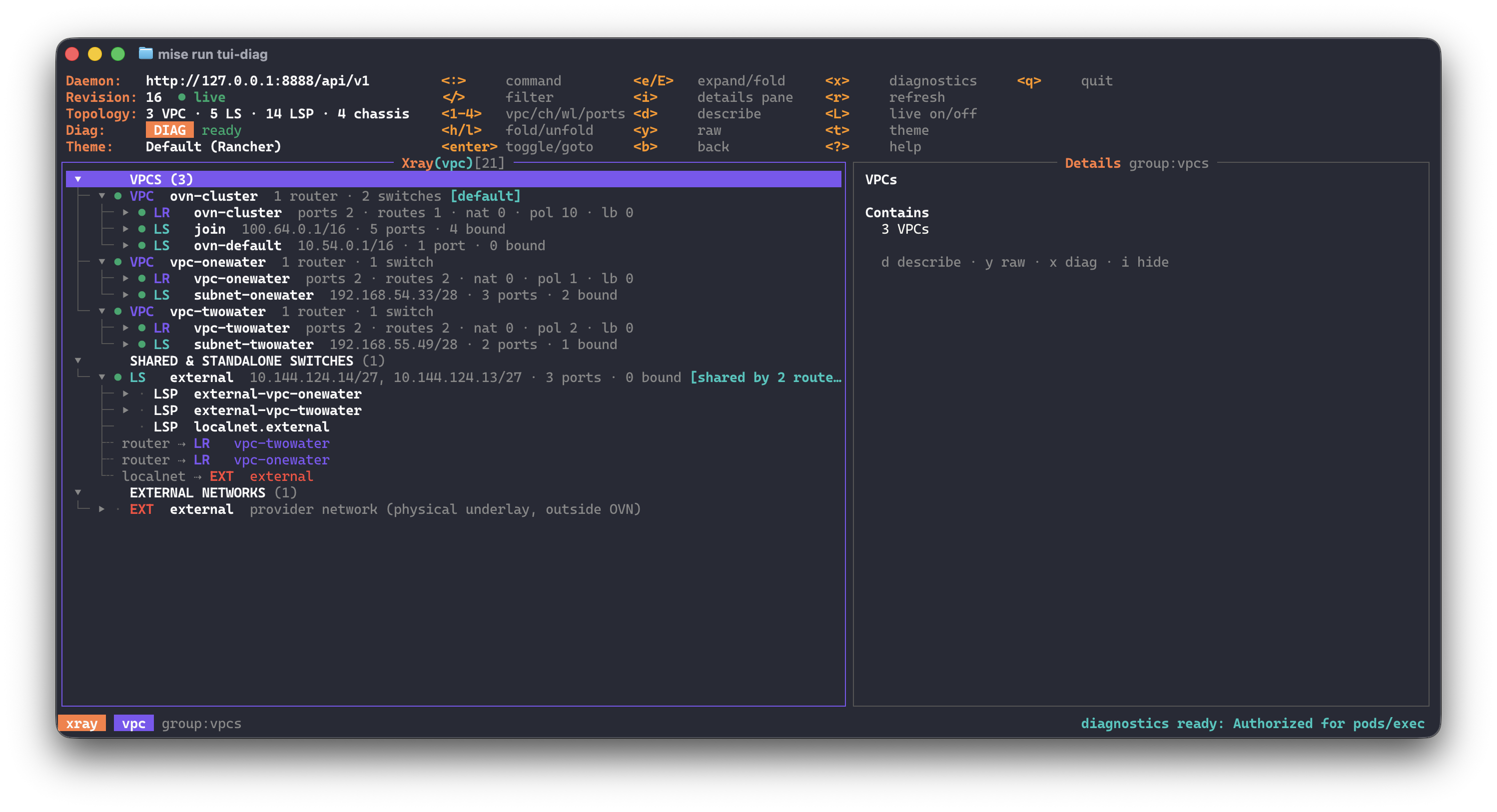
Task: Expand the EXT external provider network row
Action: click(x=102, y=509)
